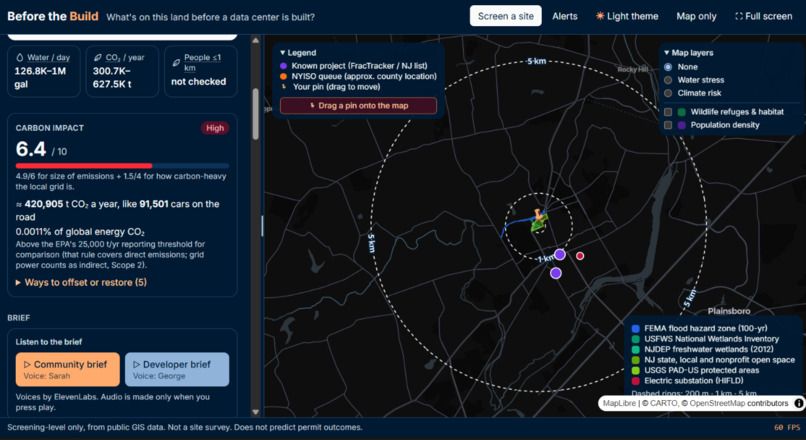Click the Your pin legend icon
Viewport: 806px width, 440px height.
(283, 86)
